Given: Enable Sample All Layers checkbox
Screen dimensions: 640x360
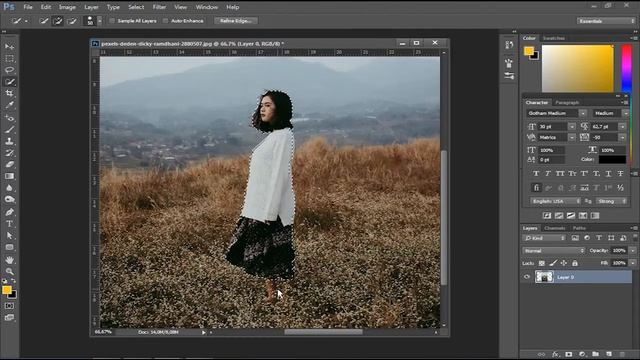Looking at the screenshot, I should coord(112,21).
